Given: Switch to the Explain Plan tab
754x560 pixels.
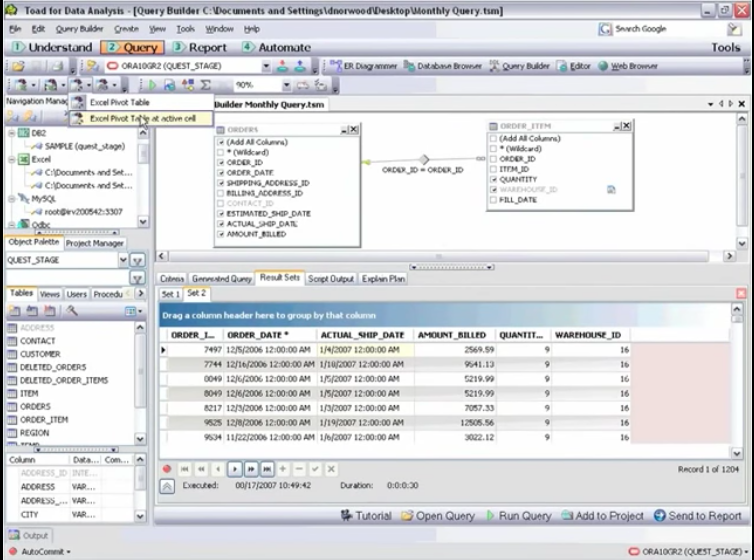Looking at the screenshot, I should (383, 279).
